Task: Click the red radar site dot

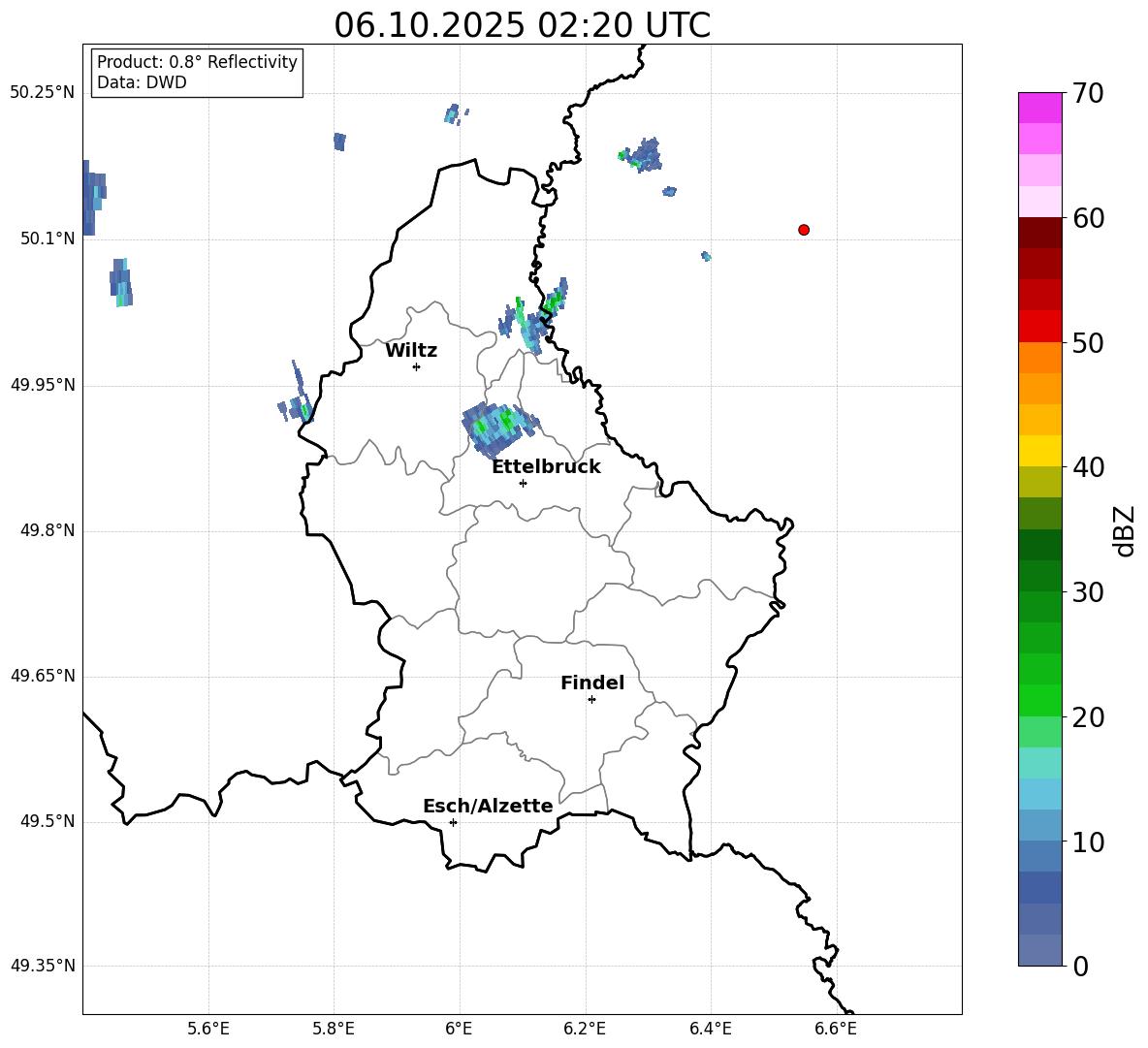Action: [804, 230]
